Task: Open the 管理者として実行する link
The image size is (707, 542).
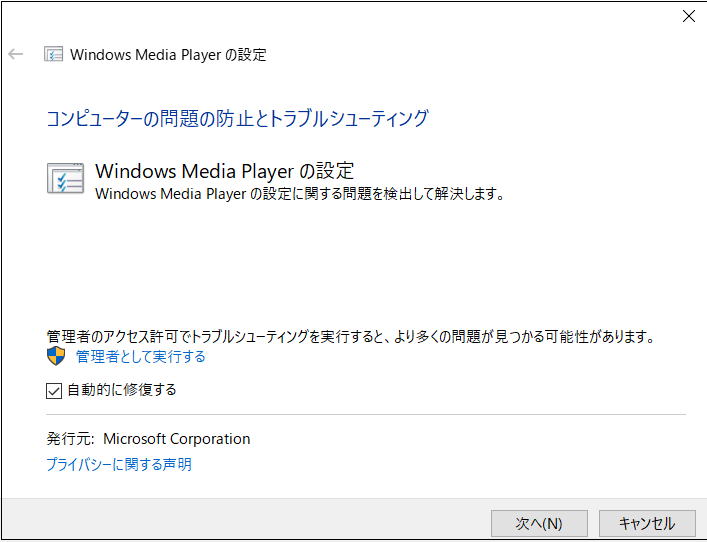Action: (x=141, y=357)
